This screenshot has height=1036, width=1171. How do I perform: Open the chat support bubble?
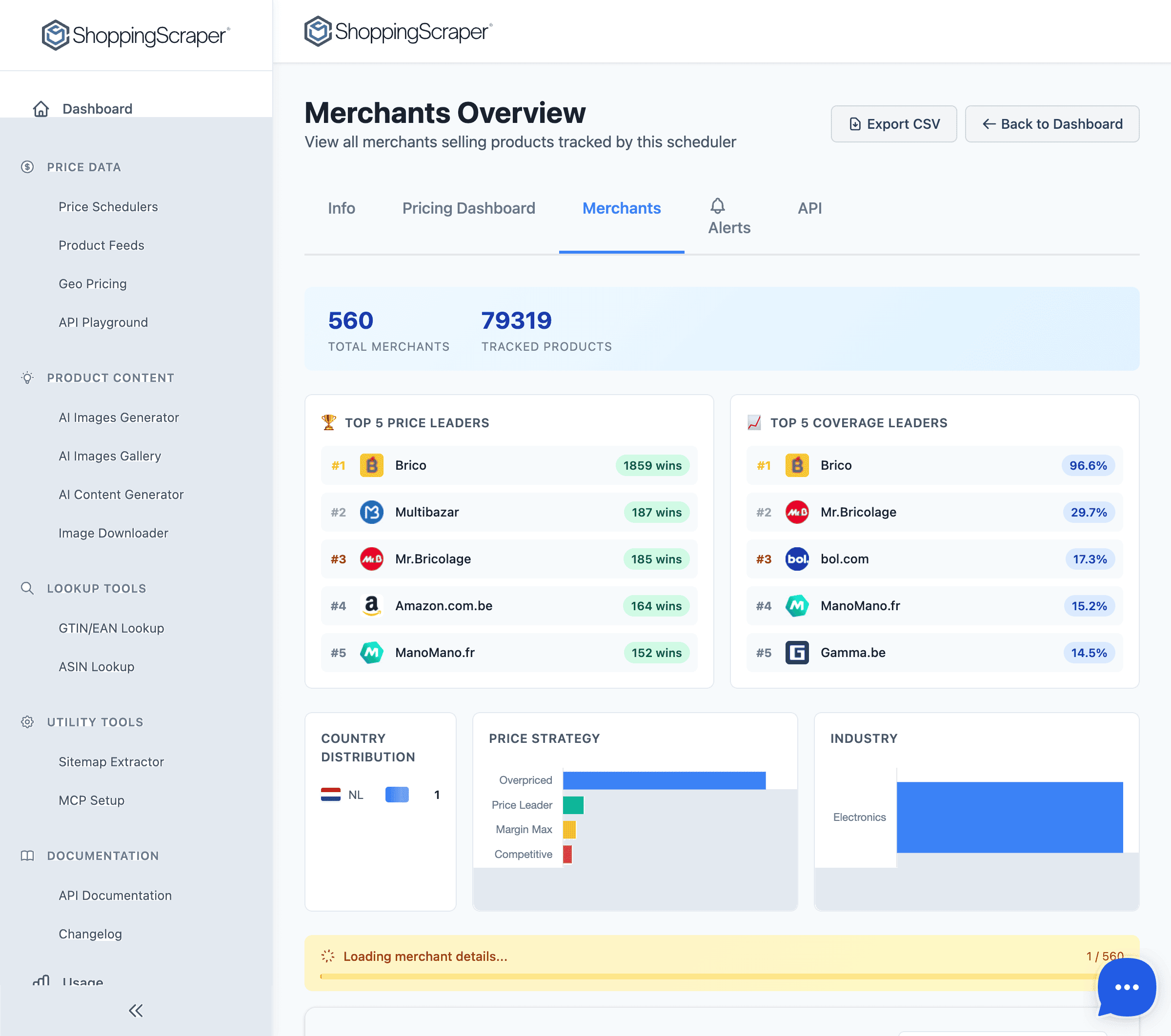pos(1126,987)
